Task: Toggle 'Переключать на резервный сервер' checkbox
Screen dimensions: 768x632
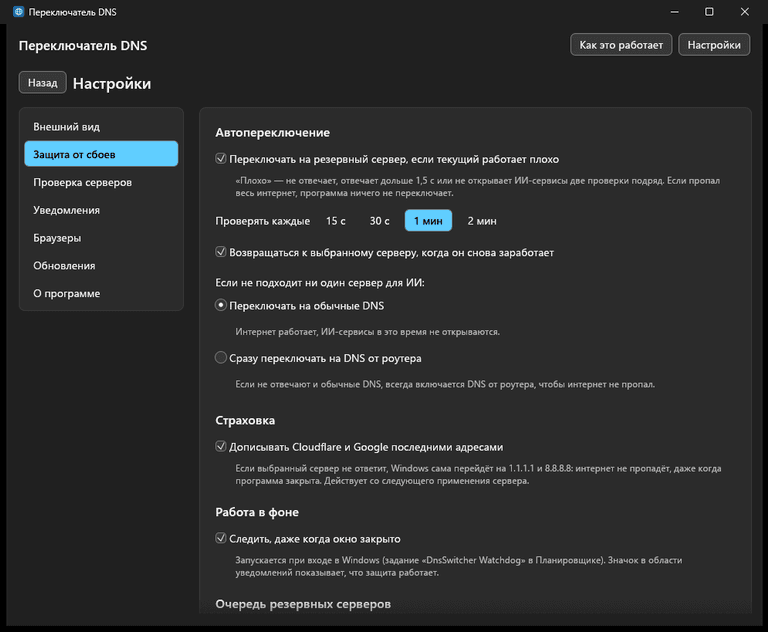Action: point(221,159)
